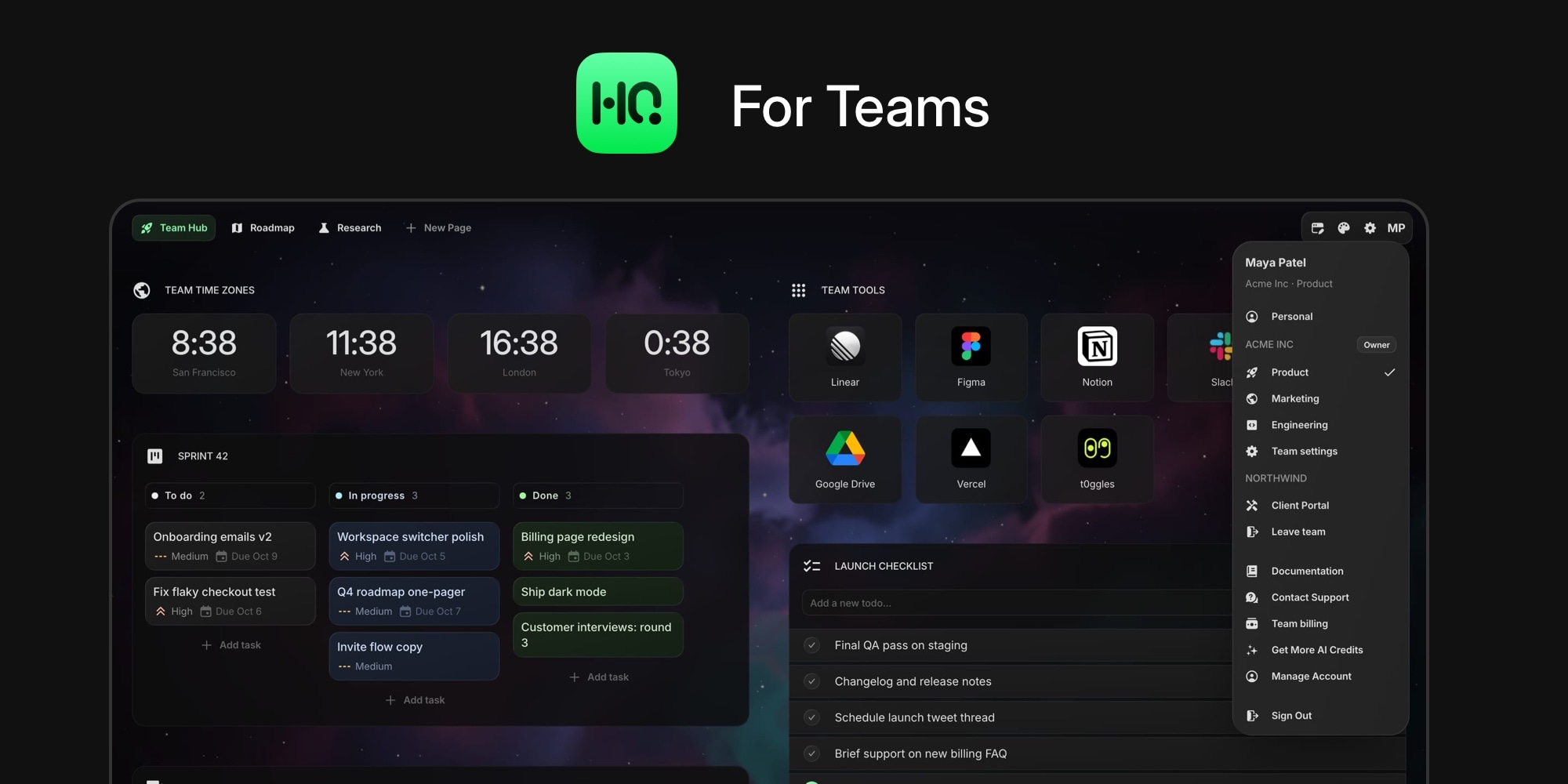Open the Ship dark mode card

598,592
